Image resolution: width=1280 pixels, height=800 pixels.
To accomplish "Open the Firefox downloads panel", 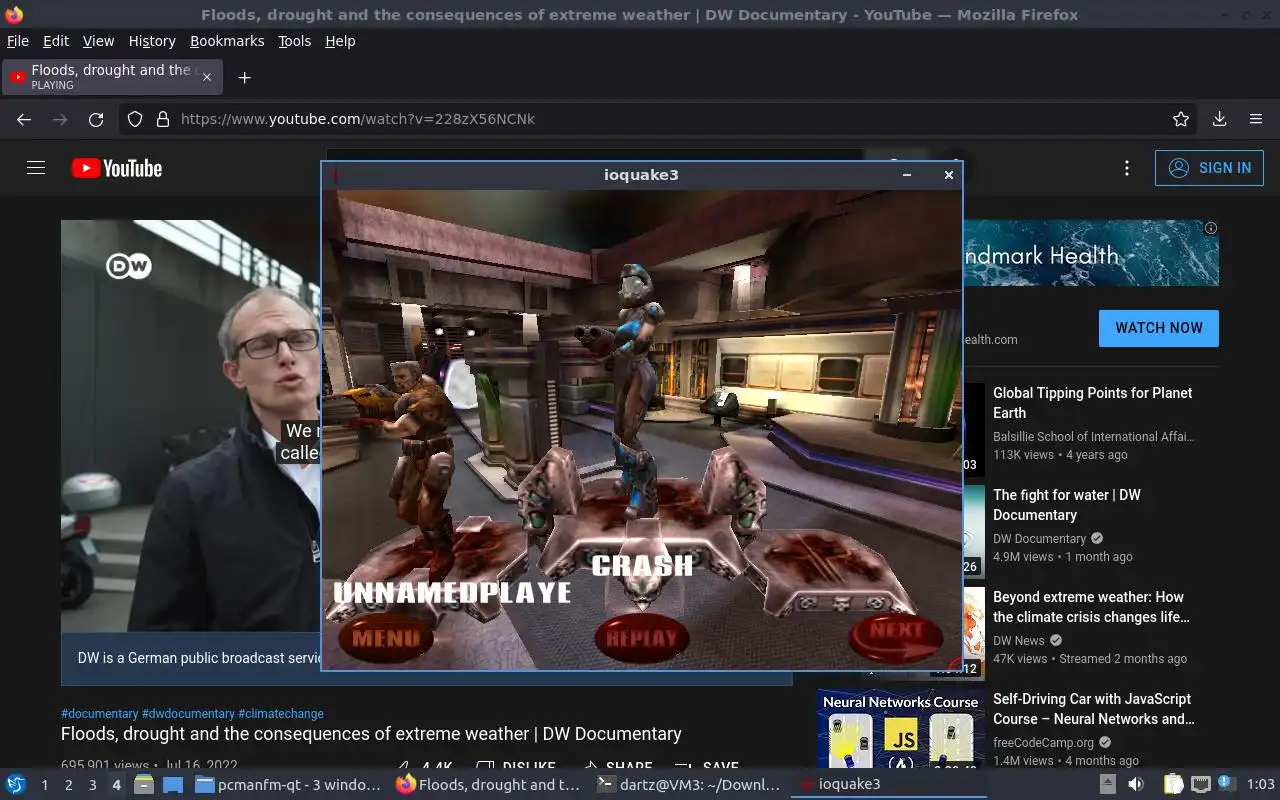I will click(1219, 119).
